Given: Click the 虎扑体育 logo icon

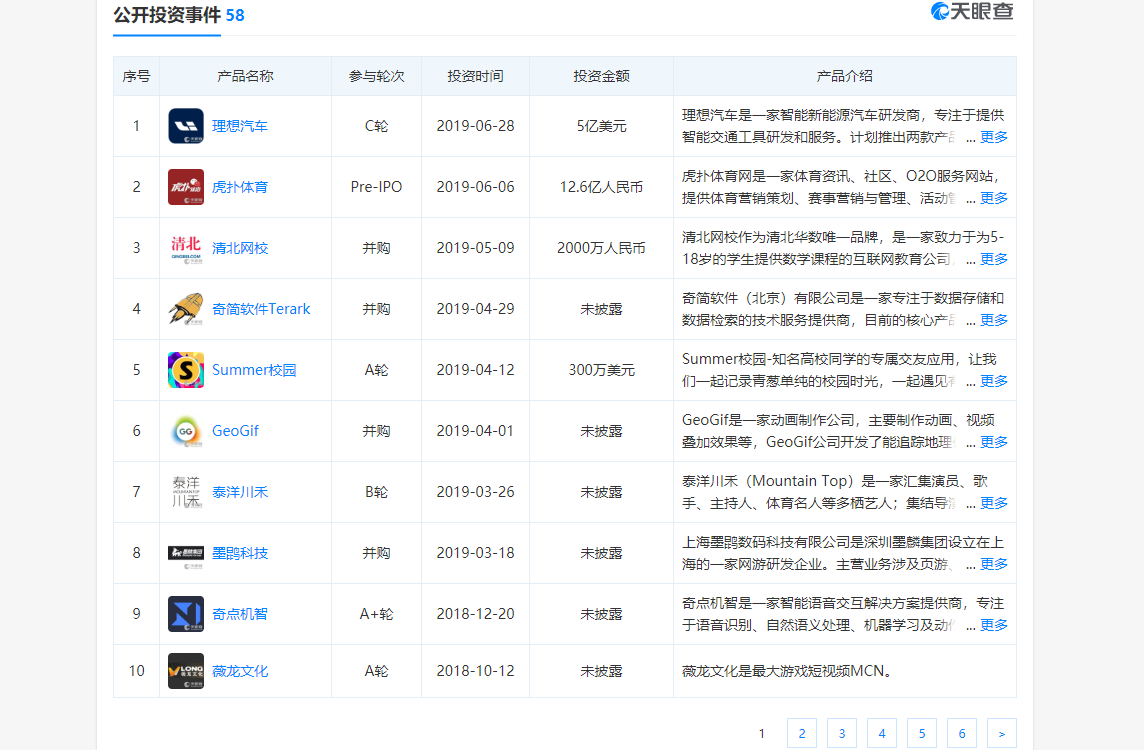Looking at the screenshot, I should pos(186,187).
